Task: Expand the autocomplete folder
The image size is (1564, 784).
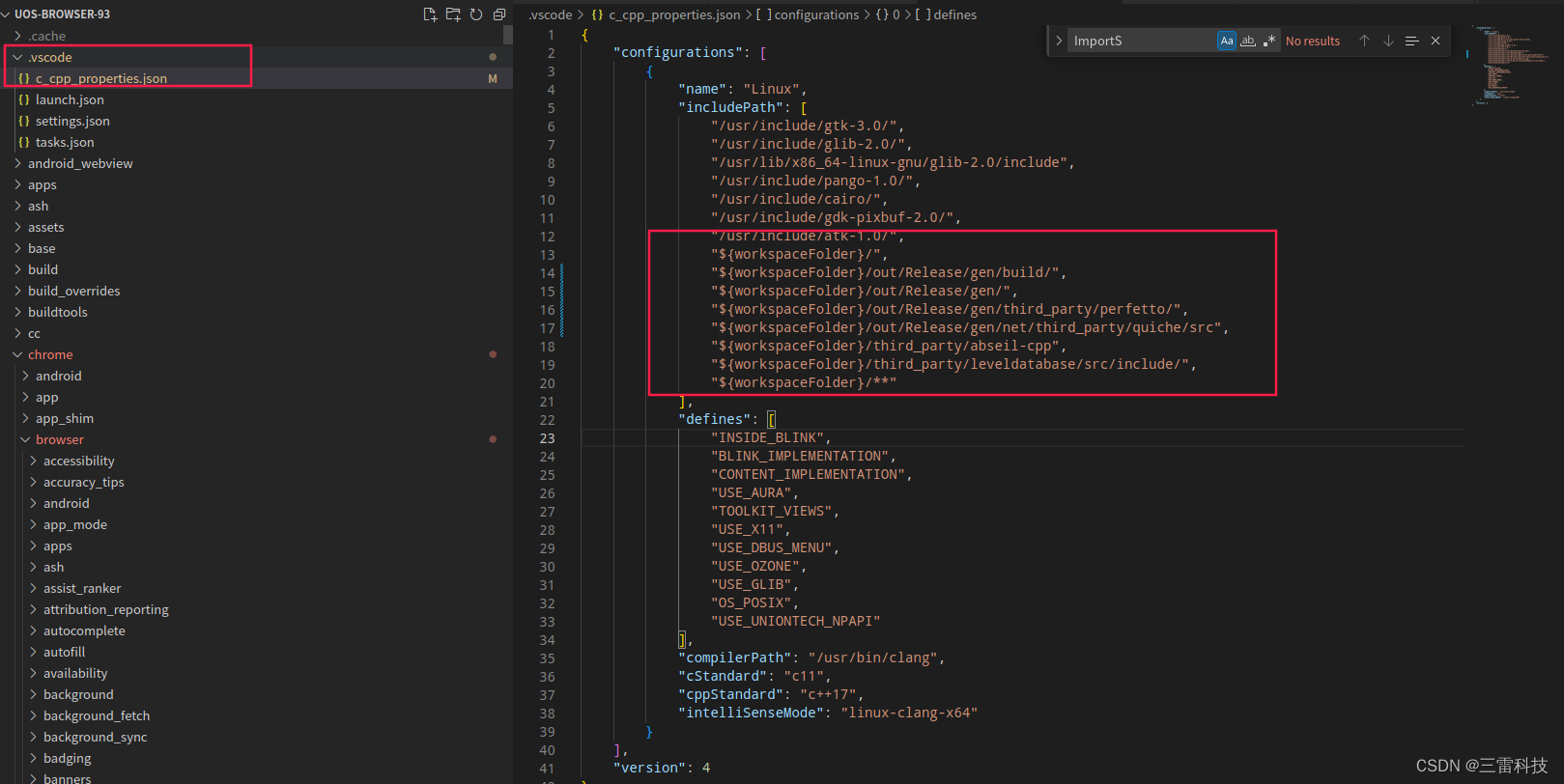Action: pos(256,630)
